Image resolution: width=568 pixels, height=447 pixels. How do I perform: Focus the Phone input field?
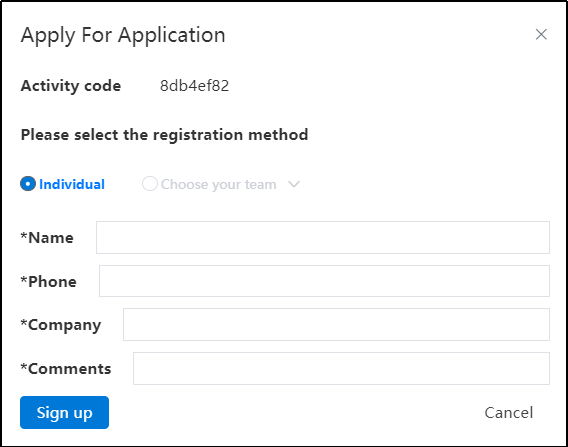pyautogui.click(x=324, y=281)
